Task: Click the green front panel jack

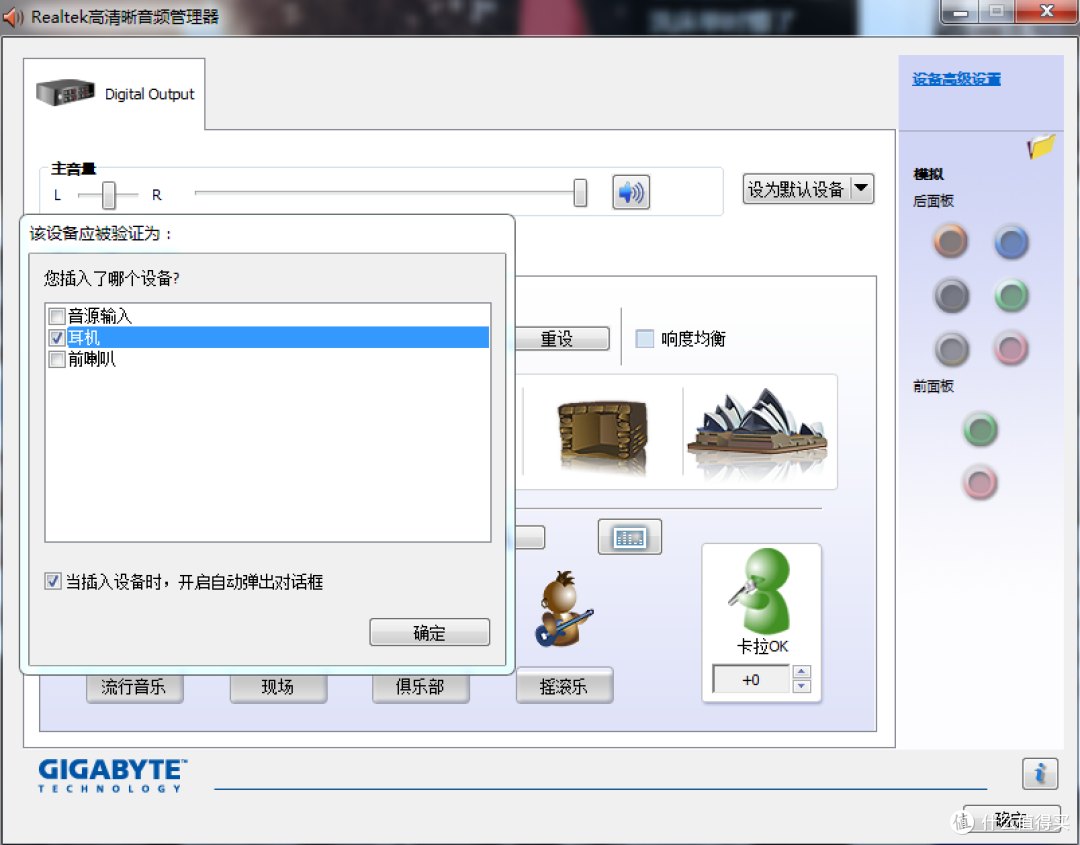Action: tap(980, 430)
